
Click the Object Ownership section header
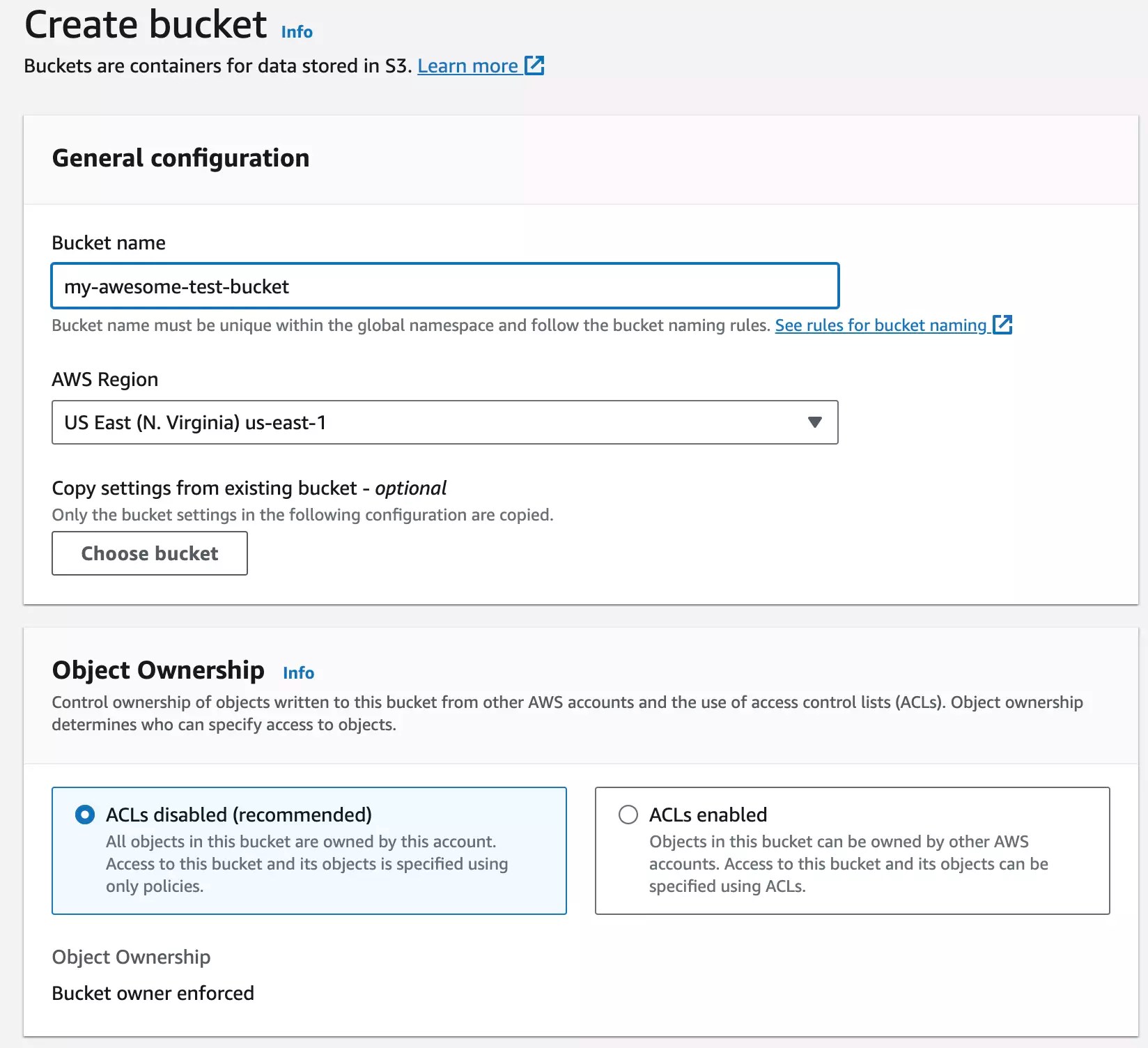point(156,670)
